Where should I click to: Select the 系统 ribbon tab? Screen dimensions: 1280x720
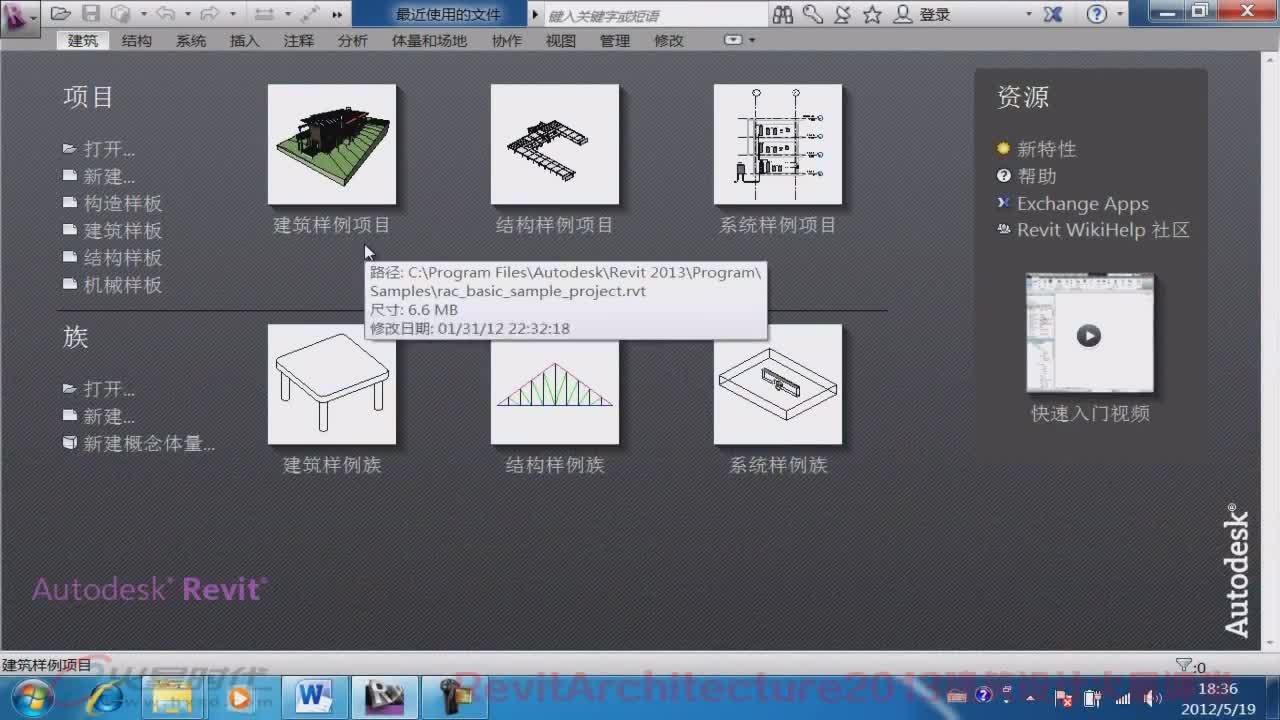point(191,41)
